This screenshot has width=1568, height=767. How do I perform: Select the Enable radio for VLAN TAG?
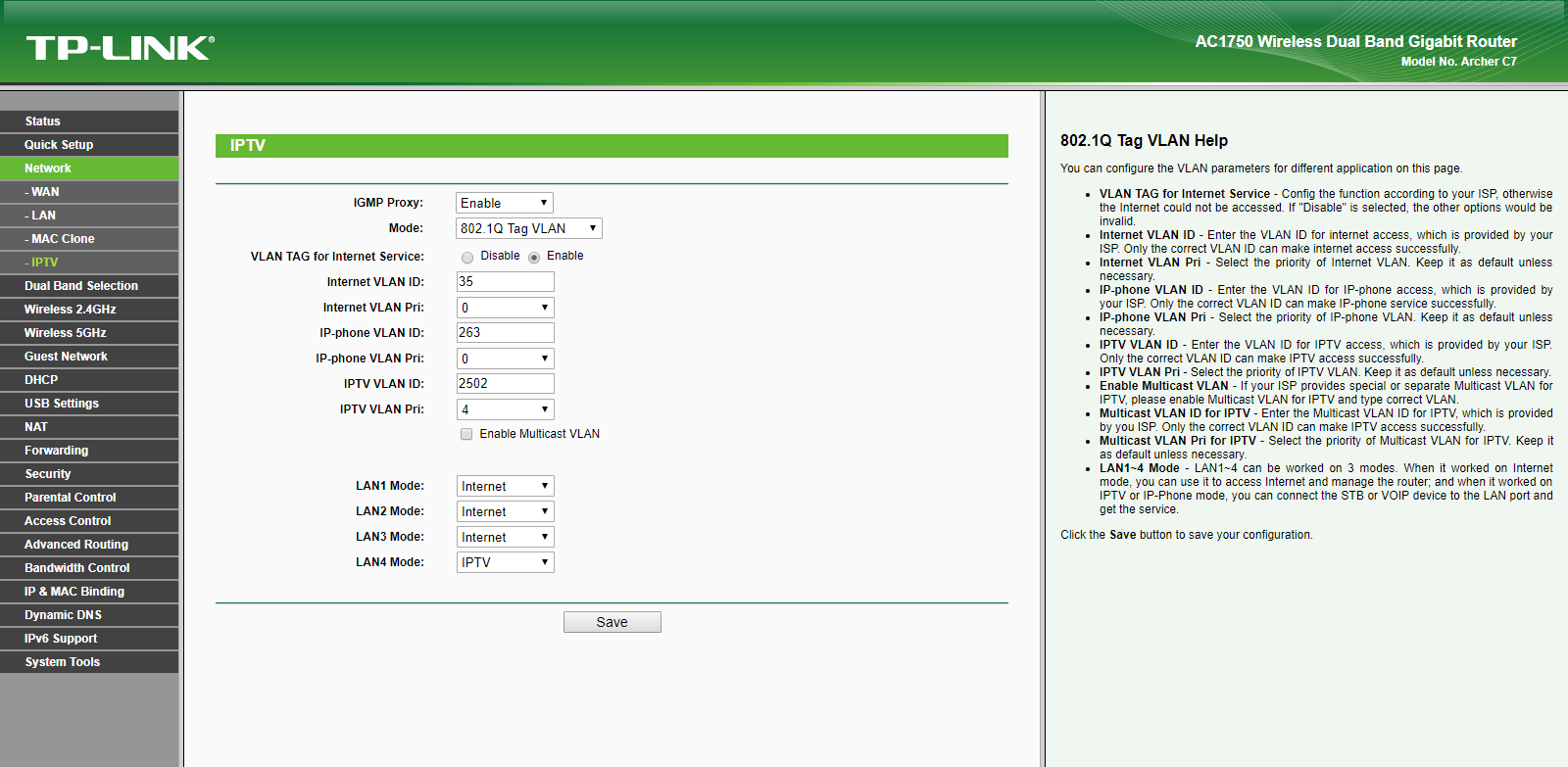pyautogui.click(x=534, y=258)
